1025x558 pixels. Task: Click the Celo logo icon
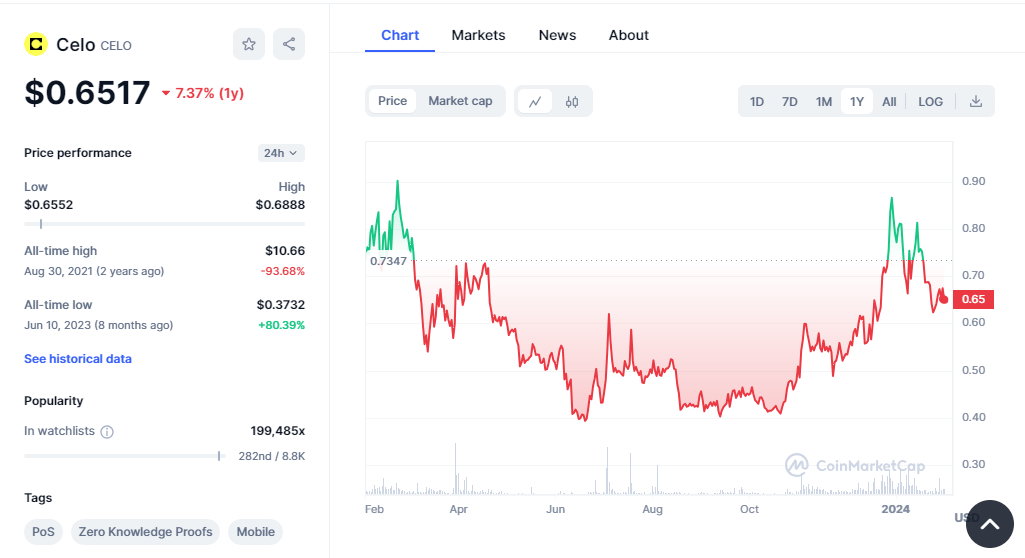36,44
